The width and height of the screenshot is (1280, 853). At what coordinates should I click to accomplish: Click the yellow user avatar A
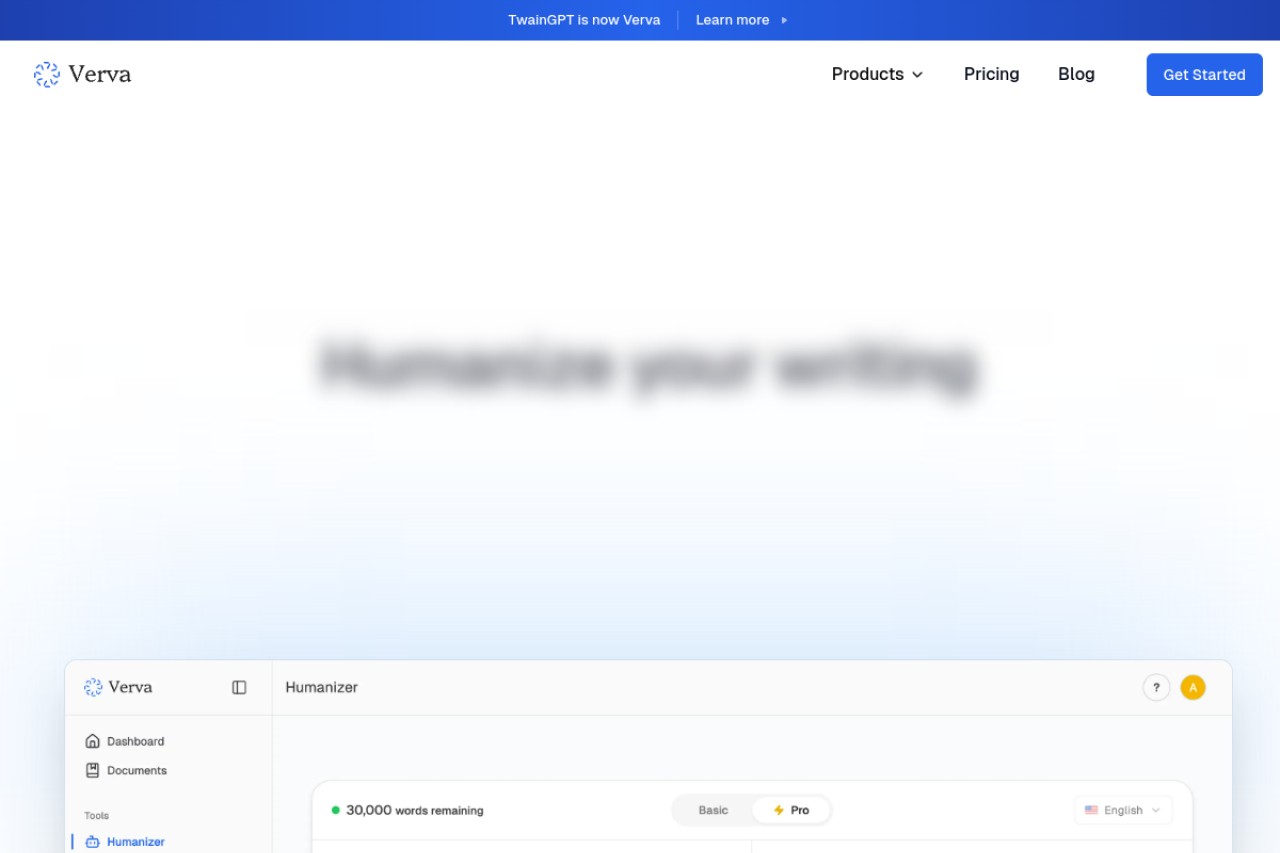click(x=1193, y=687)
